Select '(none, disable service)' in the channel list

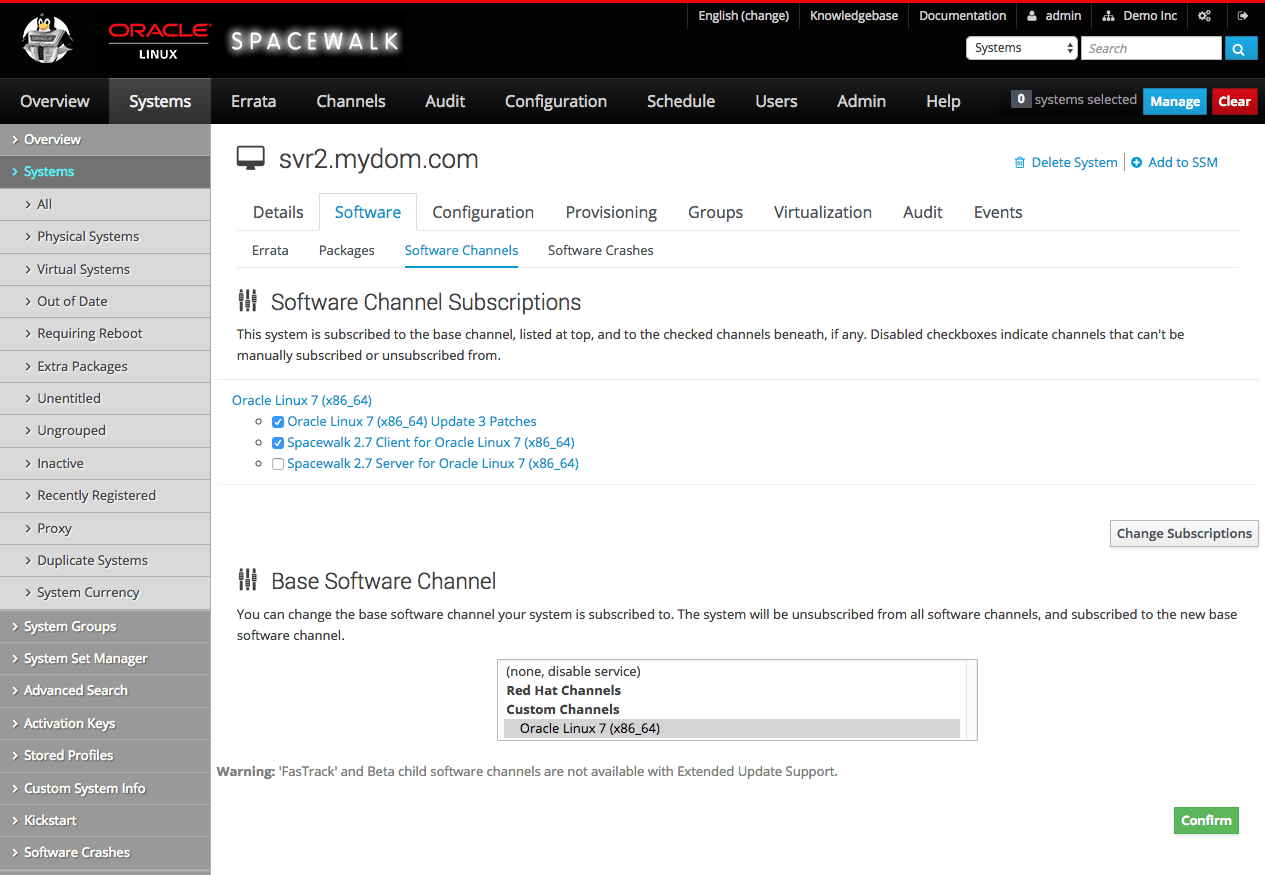[x=732, y=671]
